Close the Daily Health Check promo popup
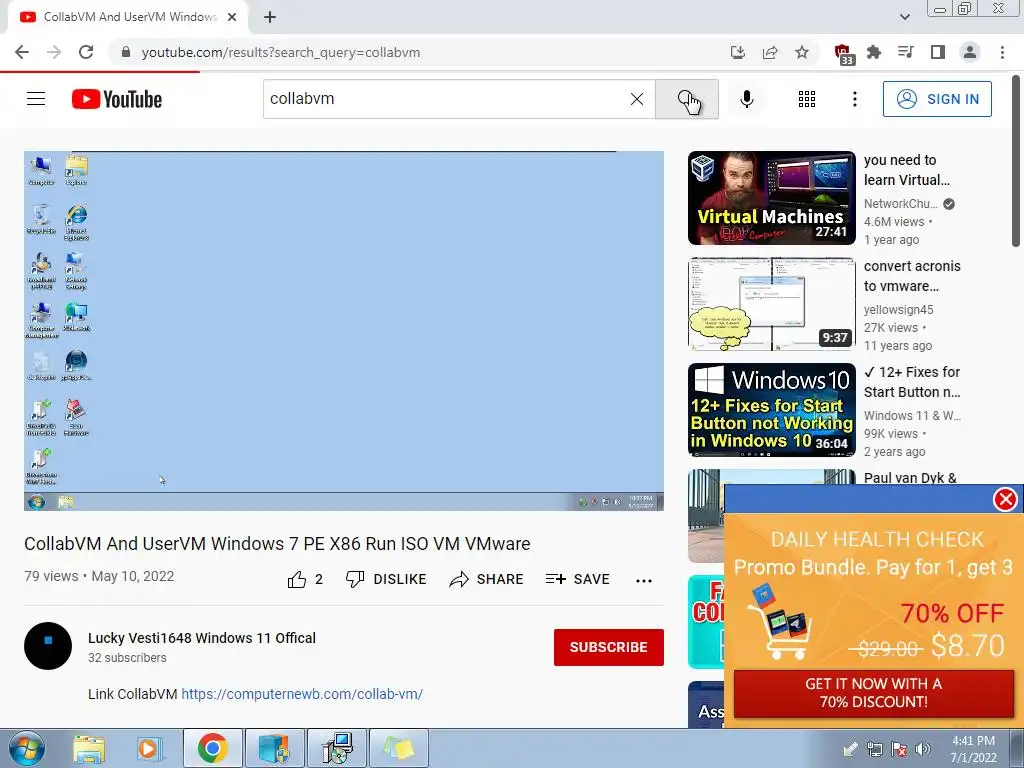 [1005, 500]
